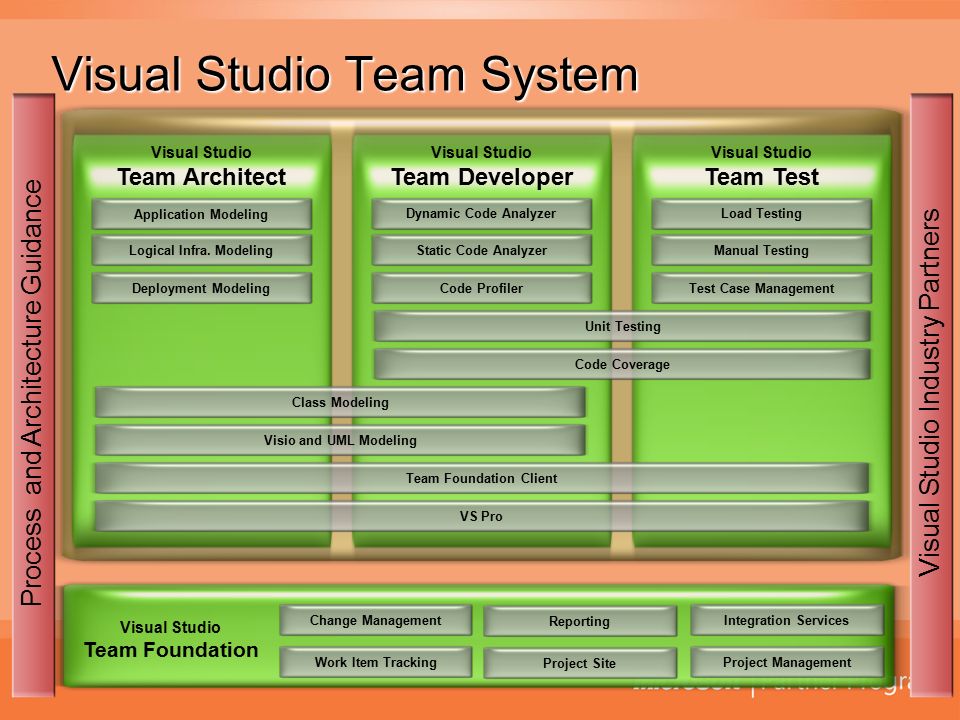Click the Project Management box
960x720 pixels.
(x=787, y=662)
